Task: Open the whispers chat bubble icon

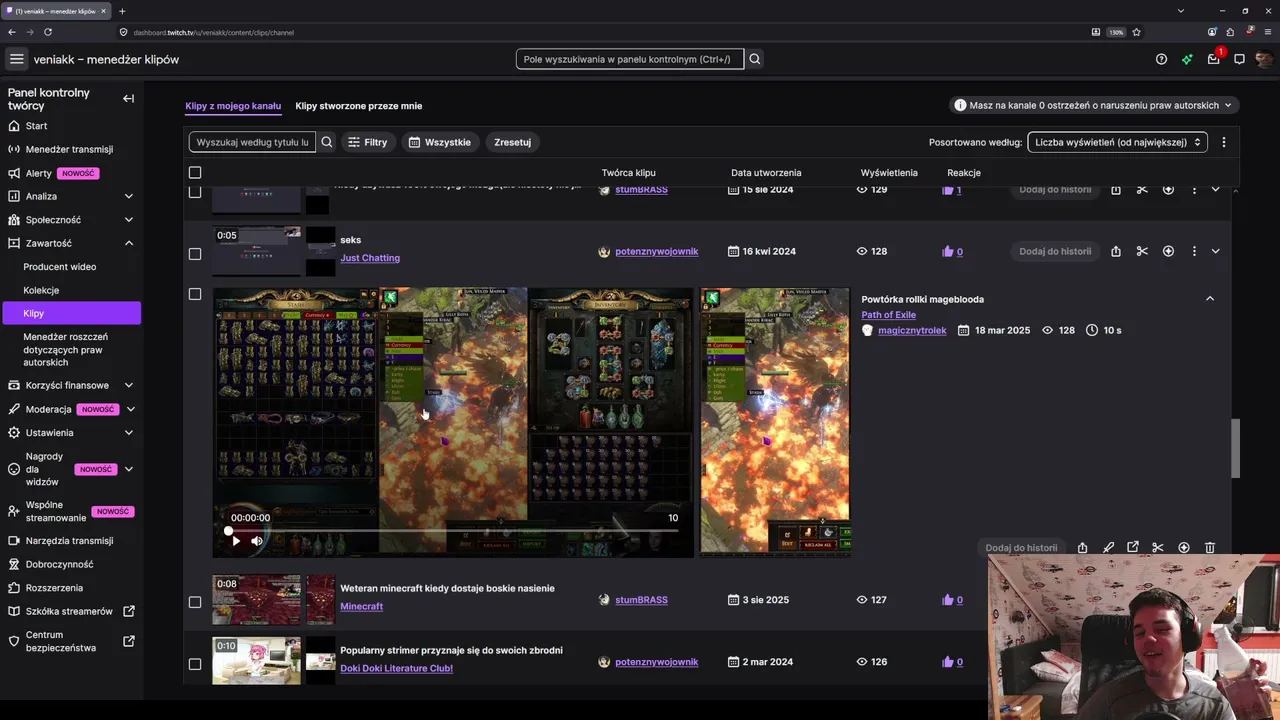Action: (x=1239, y=59)
